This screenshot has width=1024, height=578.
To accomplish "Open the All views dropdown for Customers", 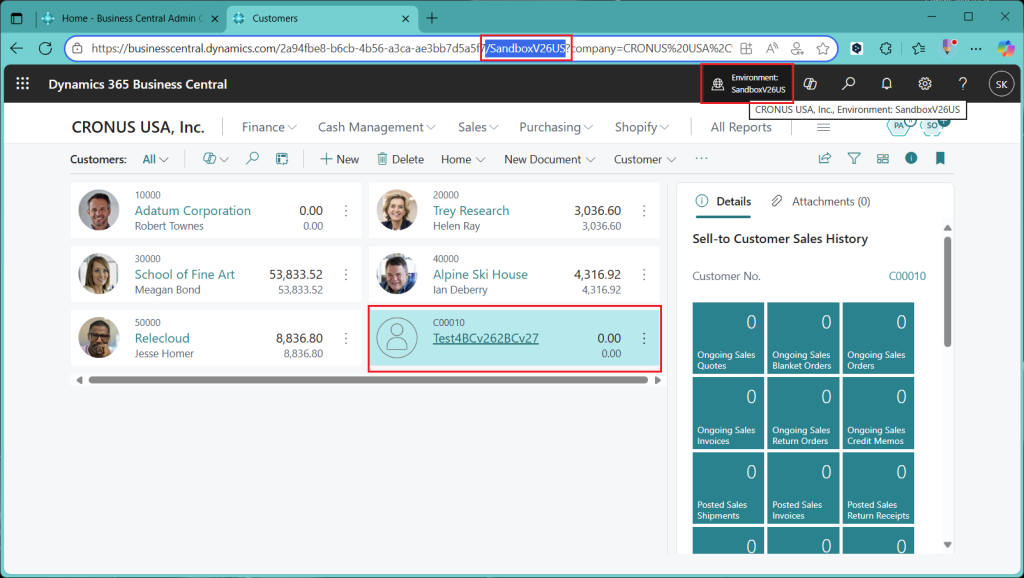I will pyautogui.click(x=155, y=159).
